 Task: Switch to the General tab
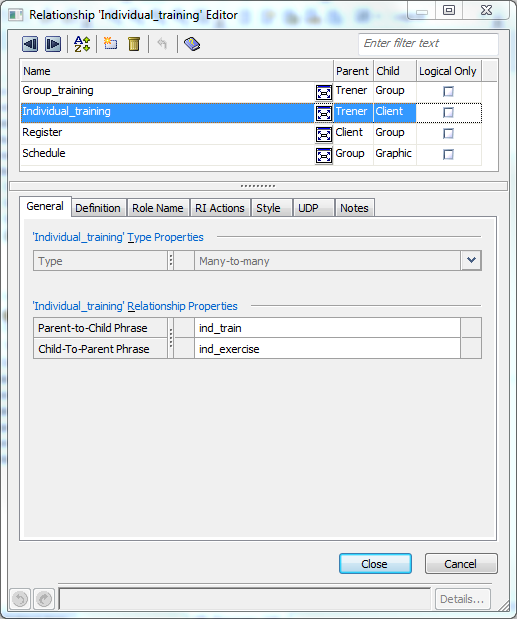pos(45,206)
